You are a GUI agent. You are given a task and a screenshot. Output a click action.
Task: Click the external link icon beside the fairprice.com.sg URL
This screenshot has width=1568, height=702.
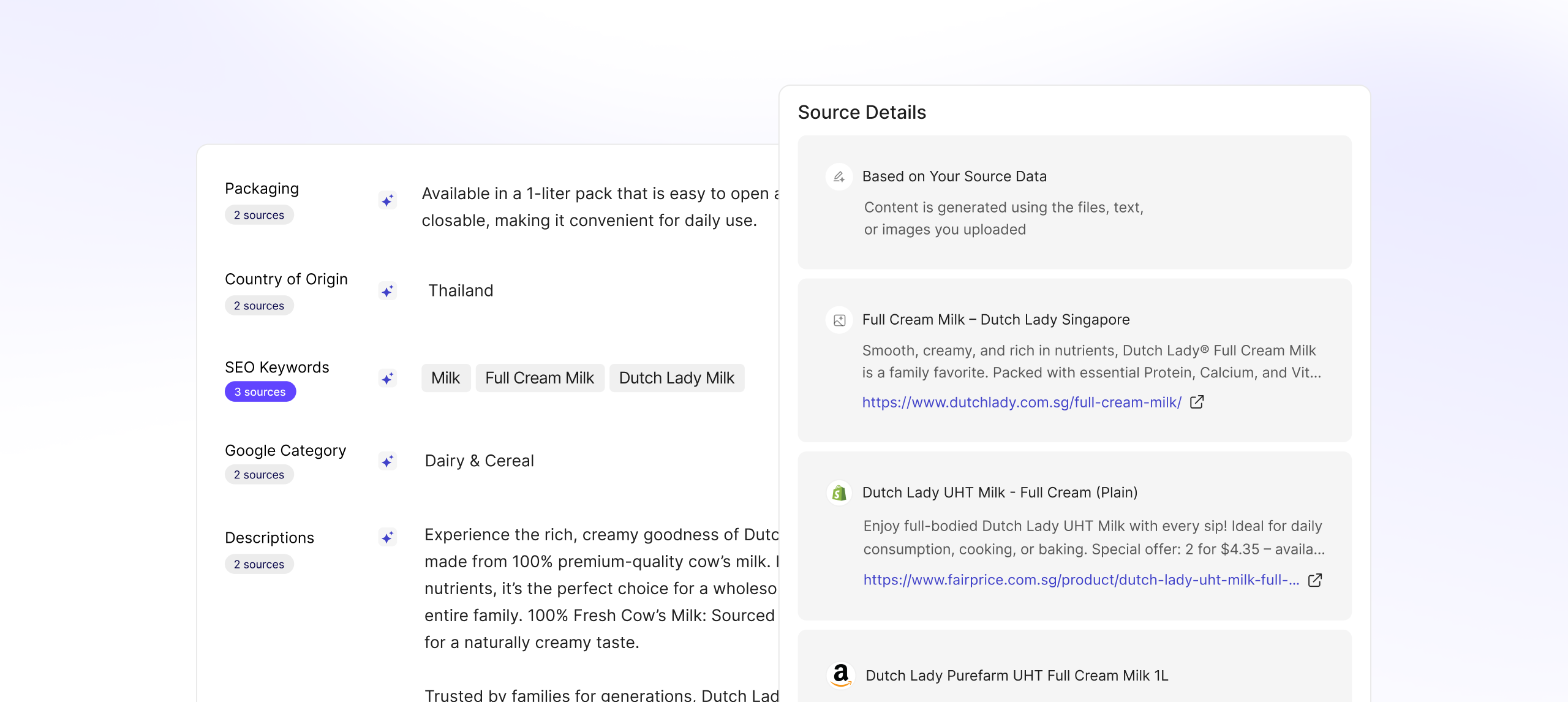pos(1316,579)
